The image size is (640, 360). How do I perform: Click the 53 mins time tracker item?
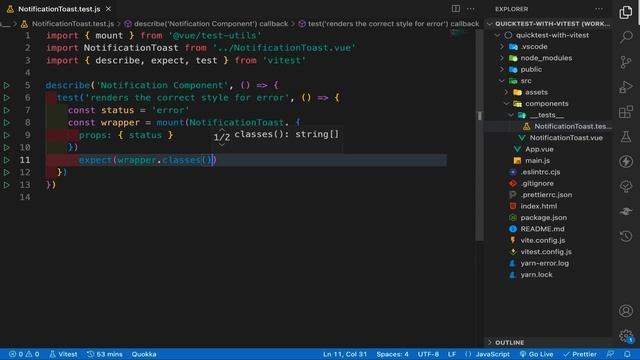(105, 354)
